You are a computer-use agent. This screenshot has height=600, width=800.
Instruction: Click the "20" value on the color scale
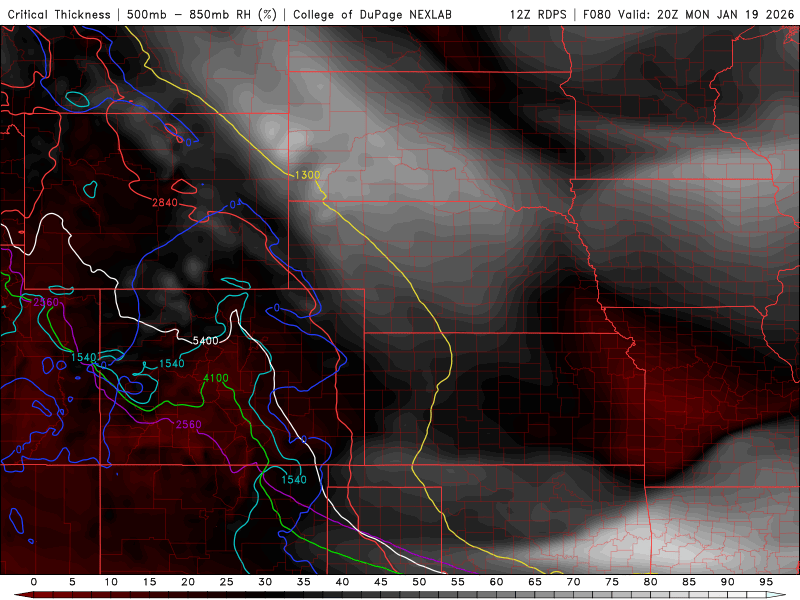[188, 582]
